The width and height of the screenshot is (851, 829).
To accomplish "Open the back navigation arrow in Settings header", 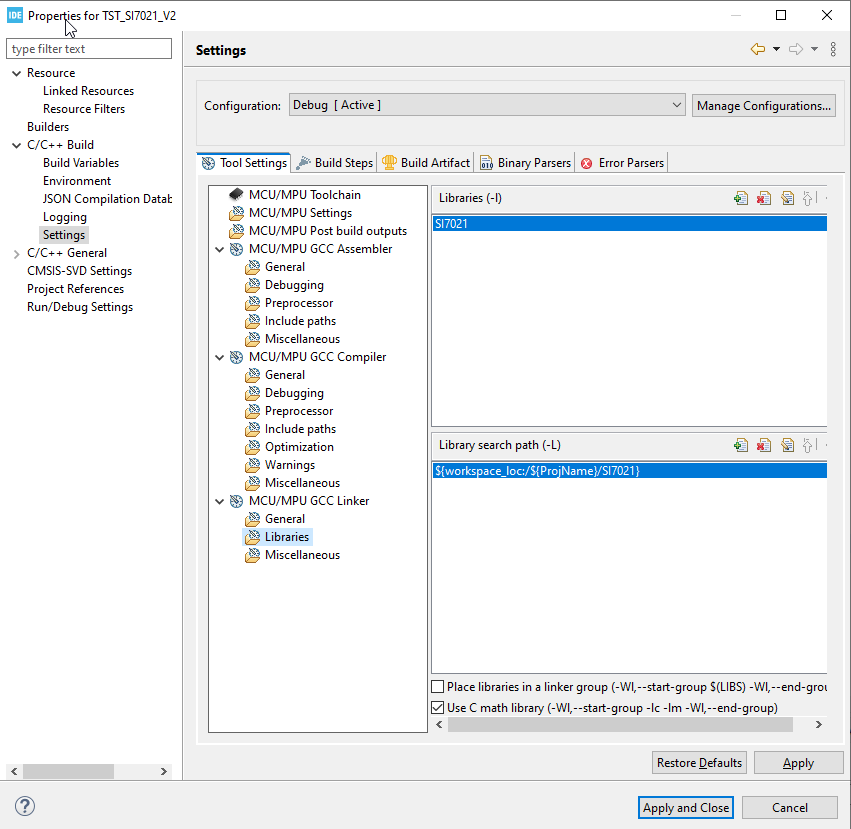I will [x=756, y=49].
